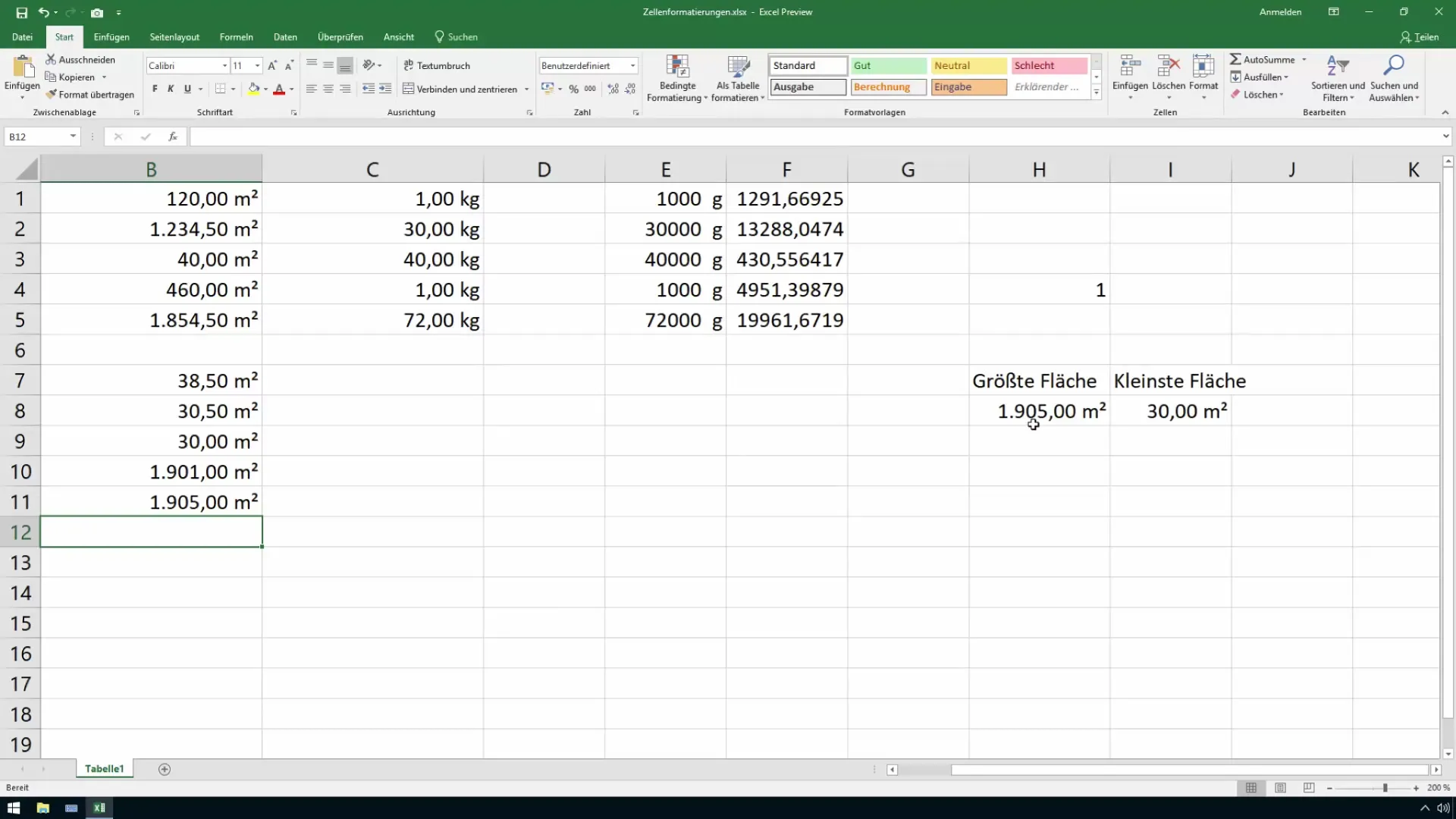Viewport: 1456px width, 819px height.
Task: Click Sortieren und Filtern icon
Action: [x=1337, y=67]
